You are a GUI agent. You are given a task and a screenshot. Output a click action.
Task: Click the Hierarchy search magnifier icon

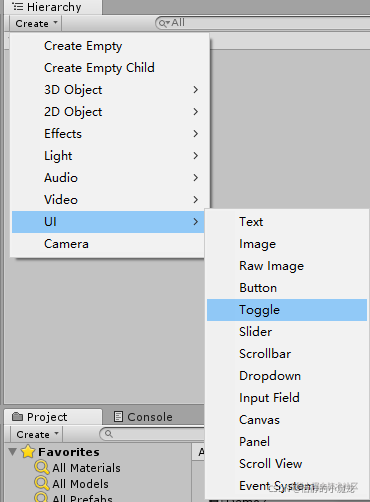(163, 23)
